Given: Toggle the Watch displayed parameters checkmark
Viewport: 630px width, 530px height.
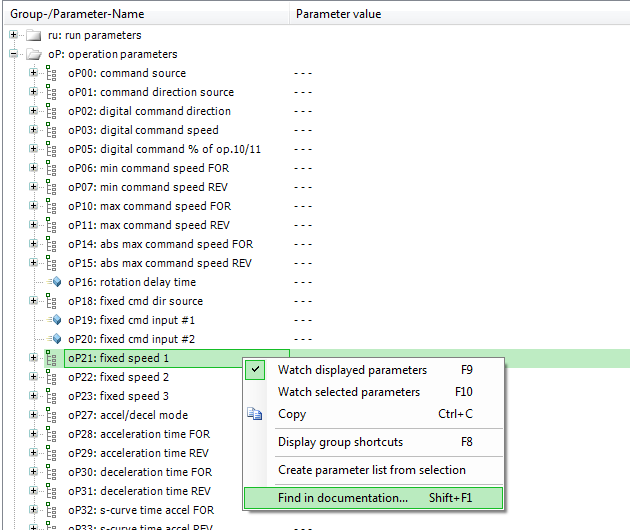Looking at the screenshot, I should 256,370.
